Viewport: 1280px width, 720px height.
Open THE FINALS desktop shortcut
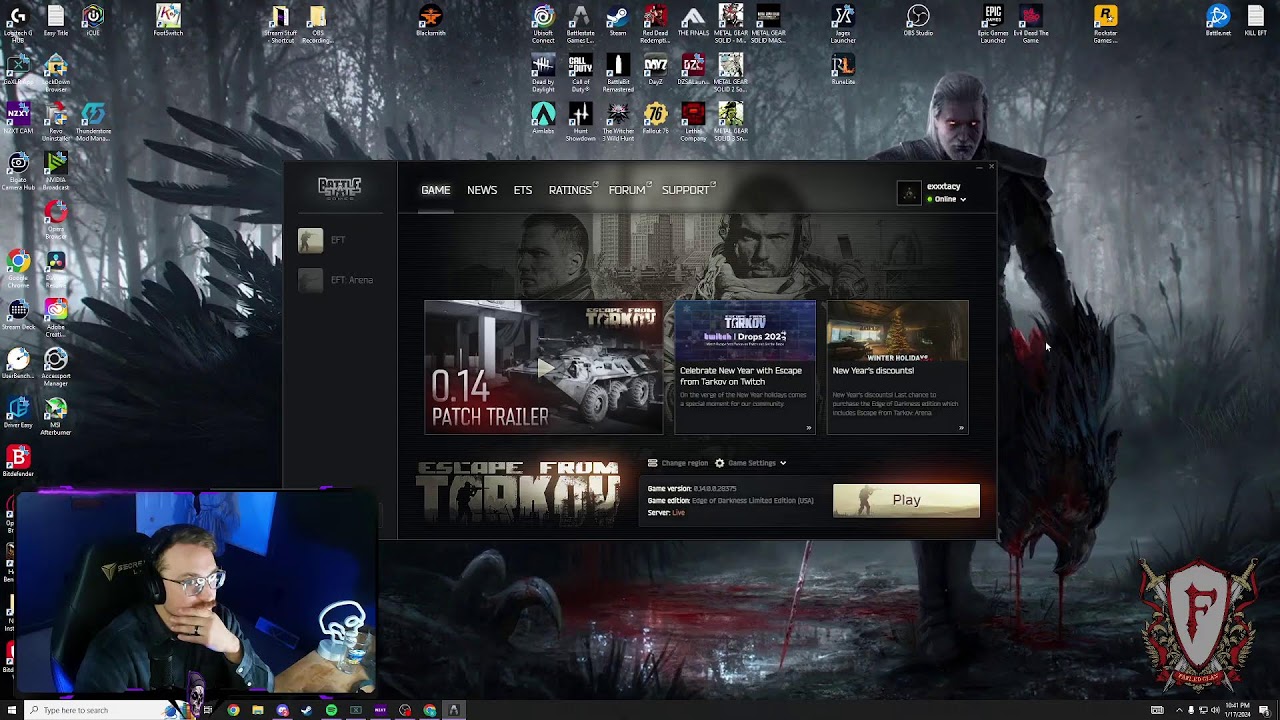[693, 22]
